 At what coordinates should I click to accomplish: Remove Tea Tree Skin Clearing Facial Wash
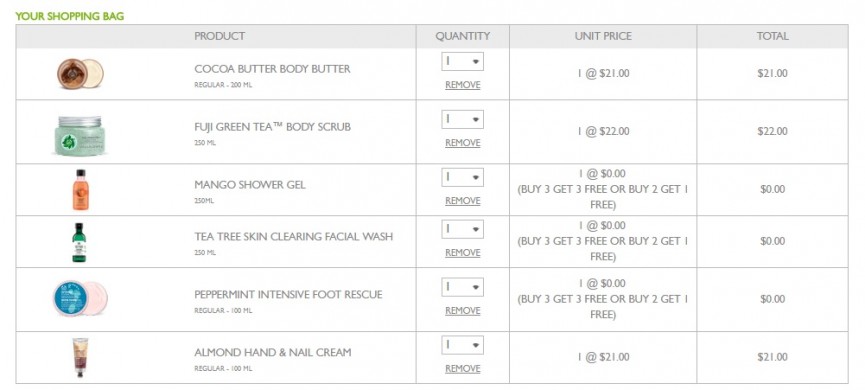[462, 253]
